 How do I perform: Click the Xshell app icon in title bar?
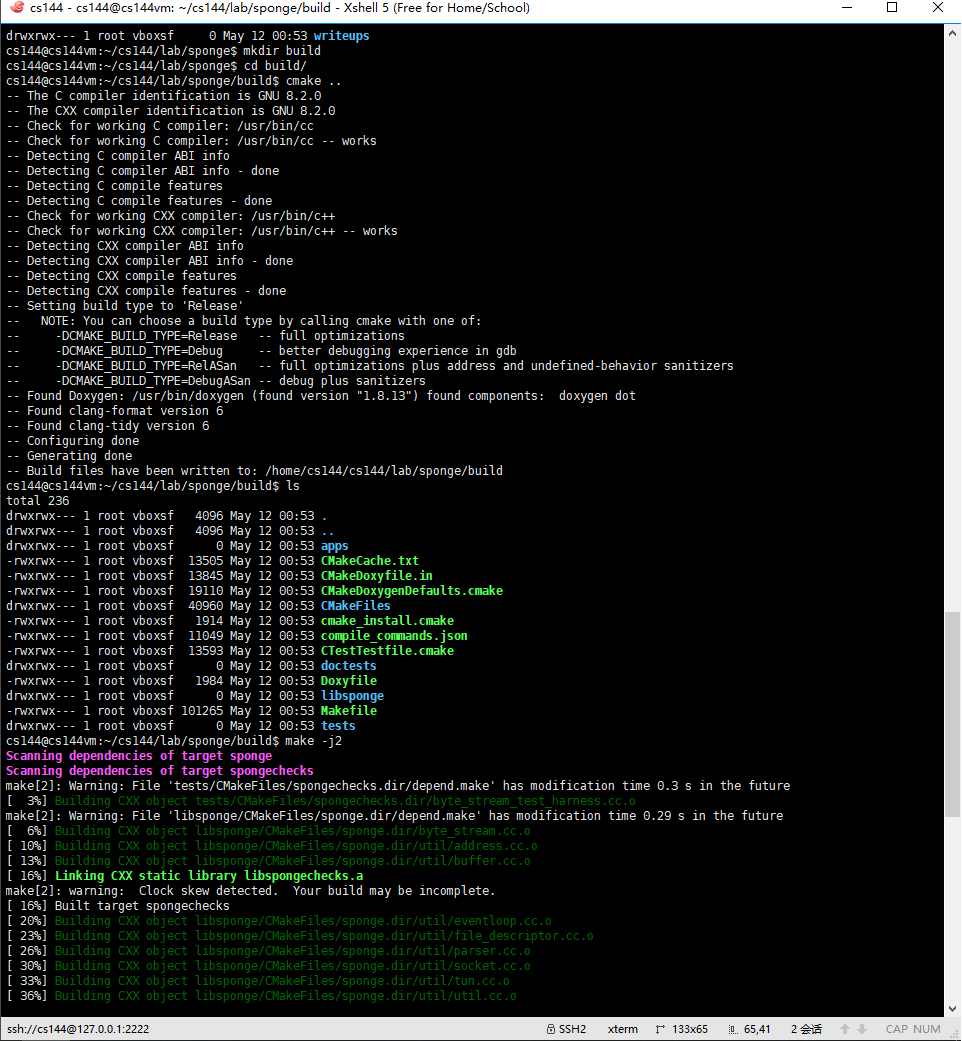click(17, 7)
